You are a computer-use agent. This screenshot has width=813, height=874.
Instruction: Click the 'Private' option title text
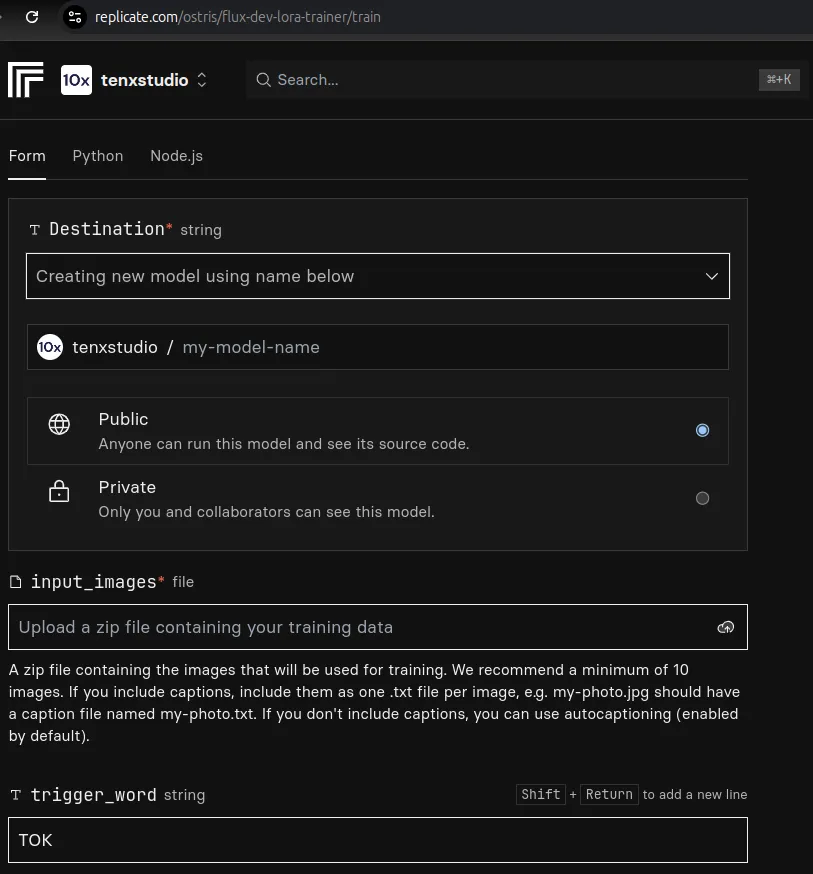point(127,487)
